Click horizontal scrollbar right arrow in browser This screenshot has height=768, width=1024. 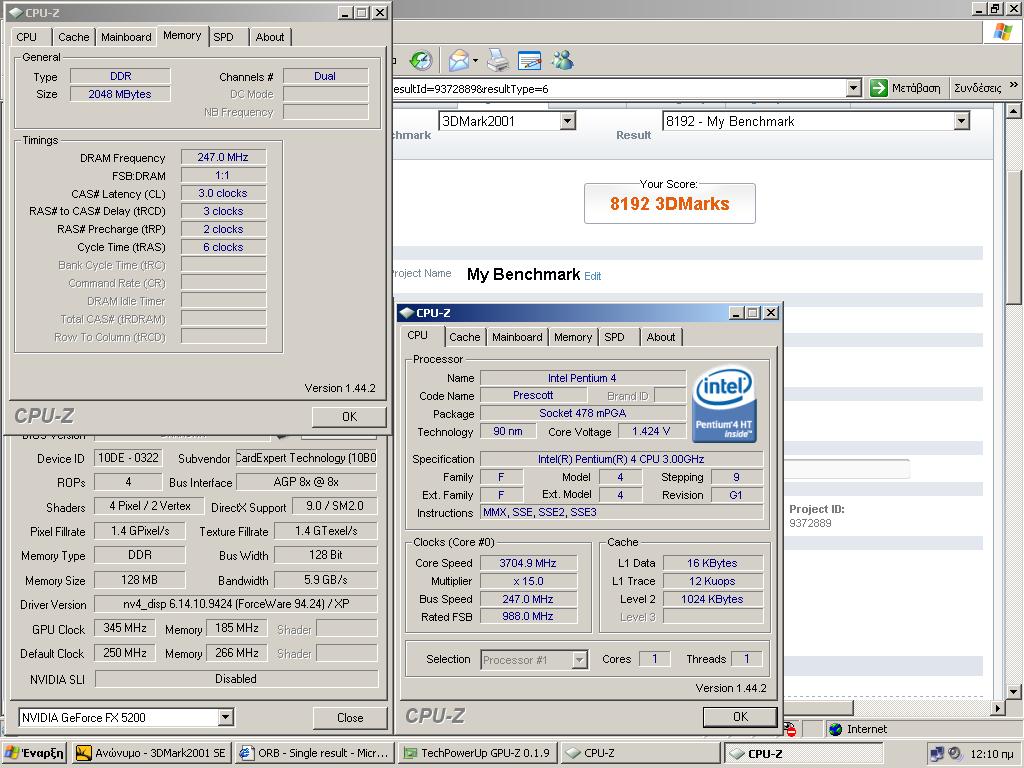click(997, 707)
